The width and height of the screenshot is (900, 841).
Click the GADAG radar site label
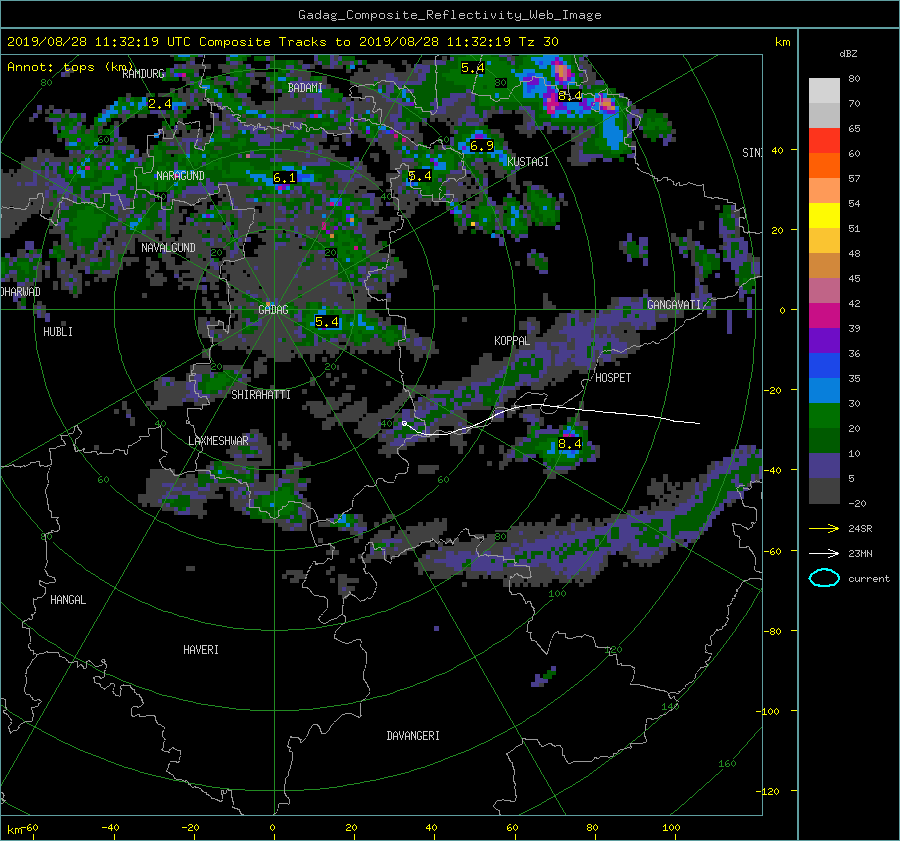pyautogui.click(x=273, y=310)
